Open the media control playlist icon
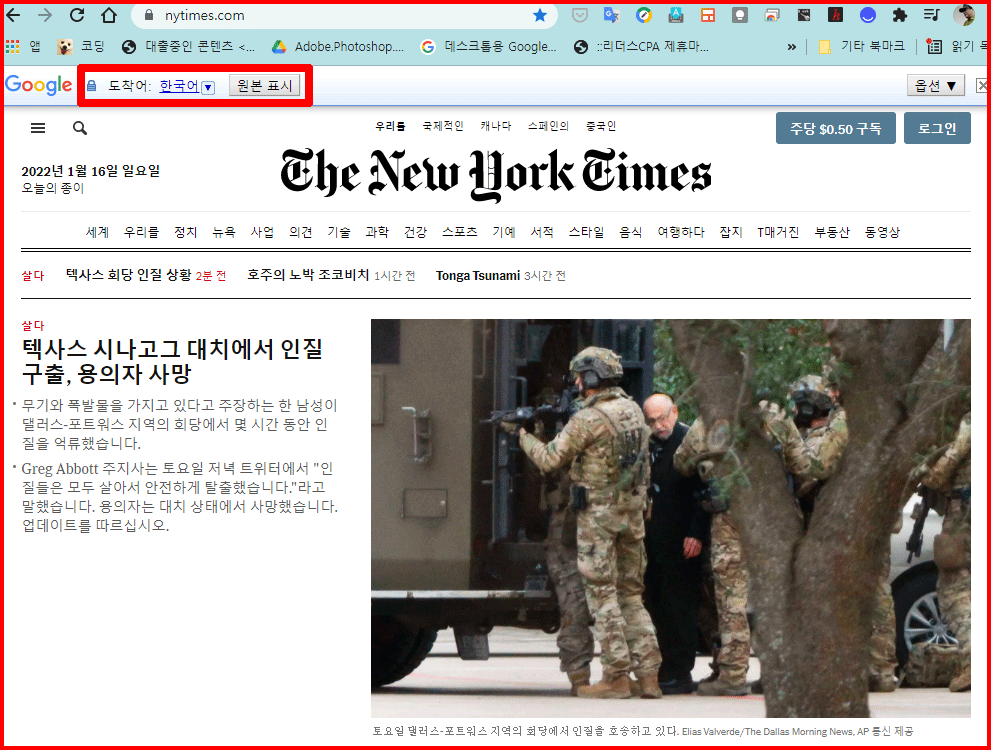The height and width of the screenshot is (750, 991). (x=932, y=16)
